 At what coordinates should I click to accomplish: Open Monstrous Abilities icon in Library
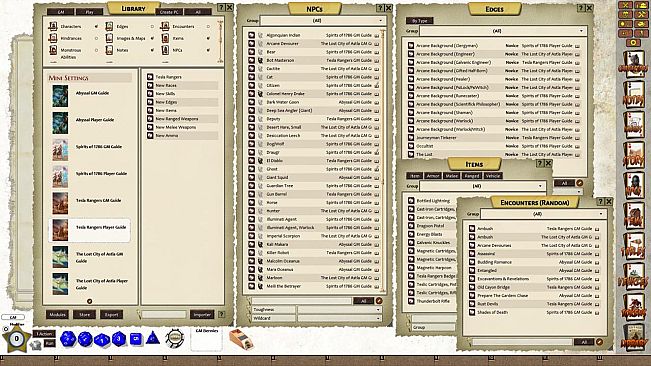click(53, 50)
